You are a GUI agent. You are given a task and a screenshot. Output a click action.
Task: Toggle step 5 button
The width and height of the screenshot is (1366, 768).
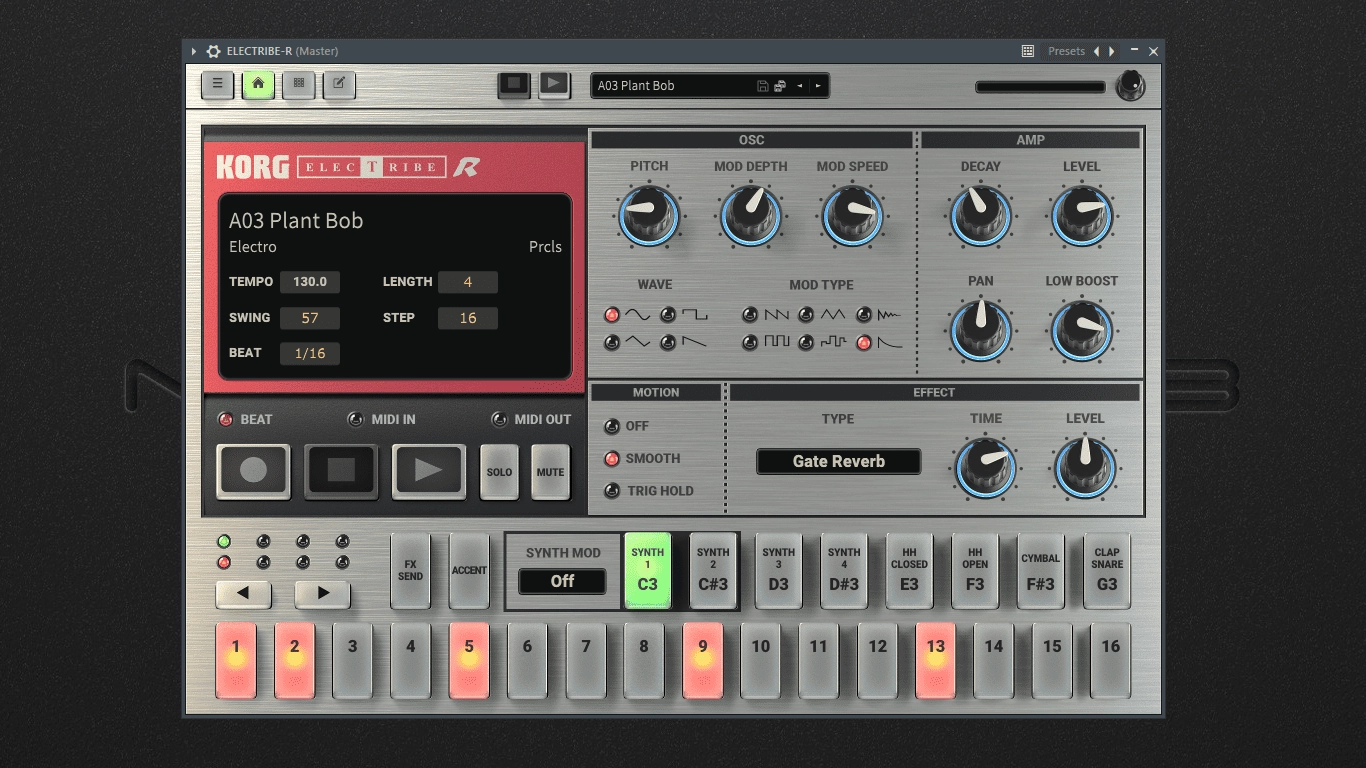[469, 661]
